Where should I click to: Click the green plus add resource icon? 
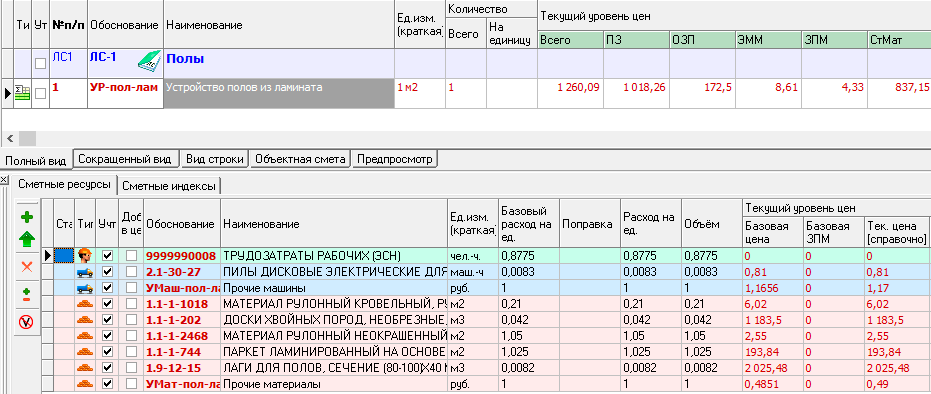[x=27, y=218]
